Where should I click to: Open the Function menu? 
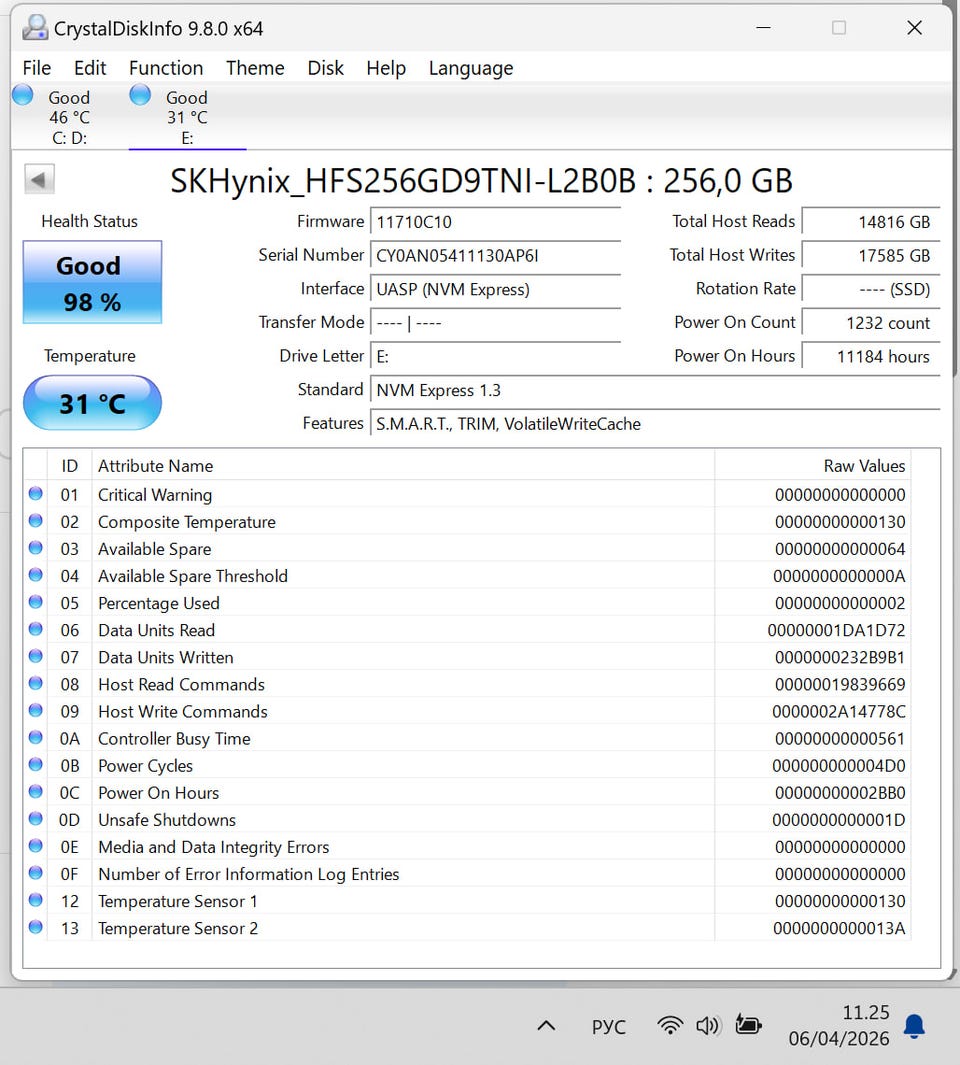(x=166, y=68)
